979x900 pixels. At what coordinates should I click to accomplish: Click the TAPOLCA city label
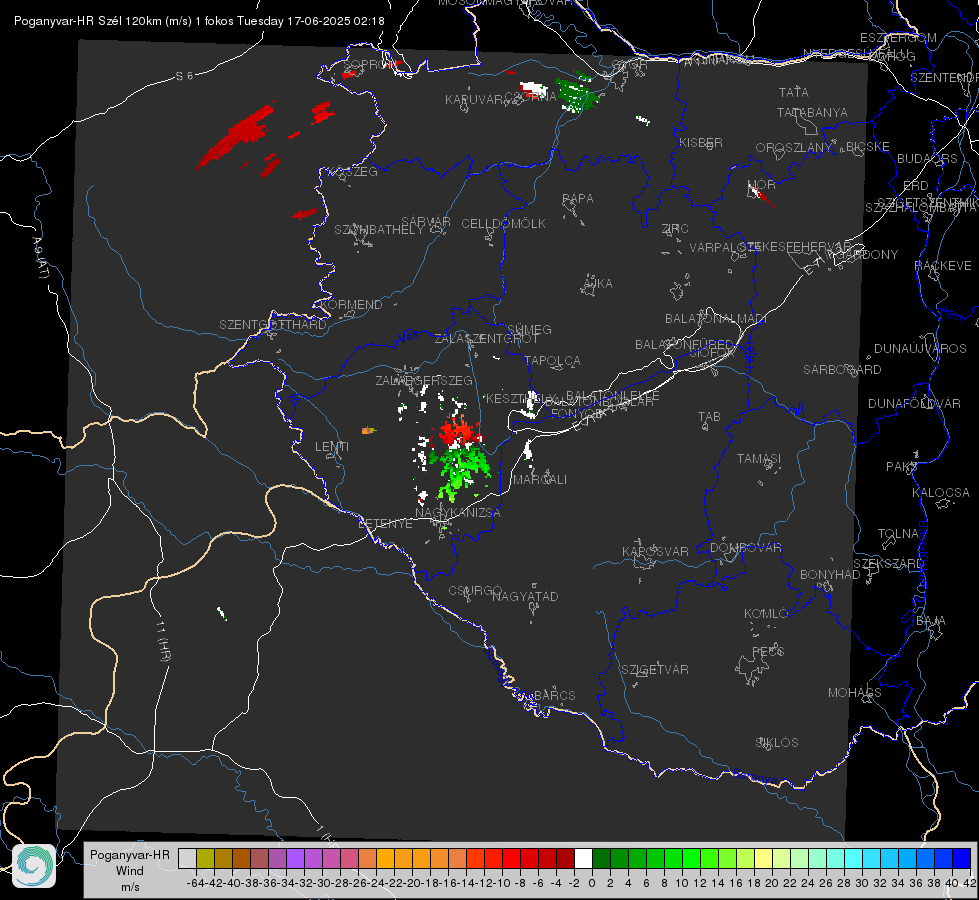(x=553, y=361)
